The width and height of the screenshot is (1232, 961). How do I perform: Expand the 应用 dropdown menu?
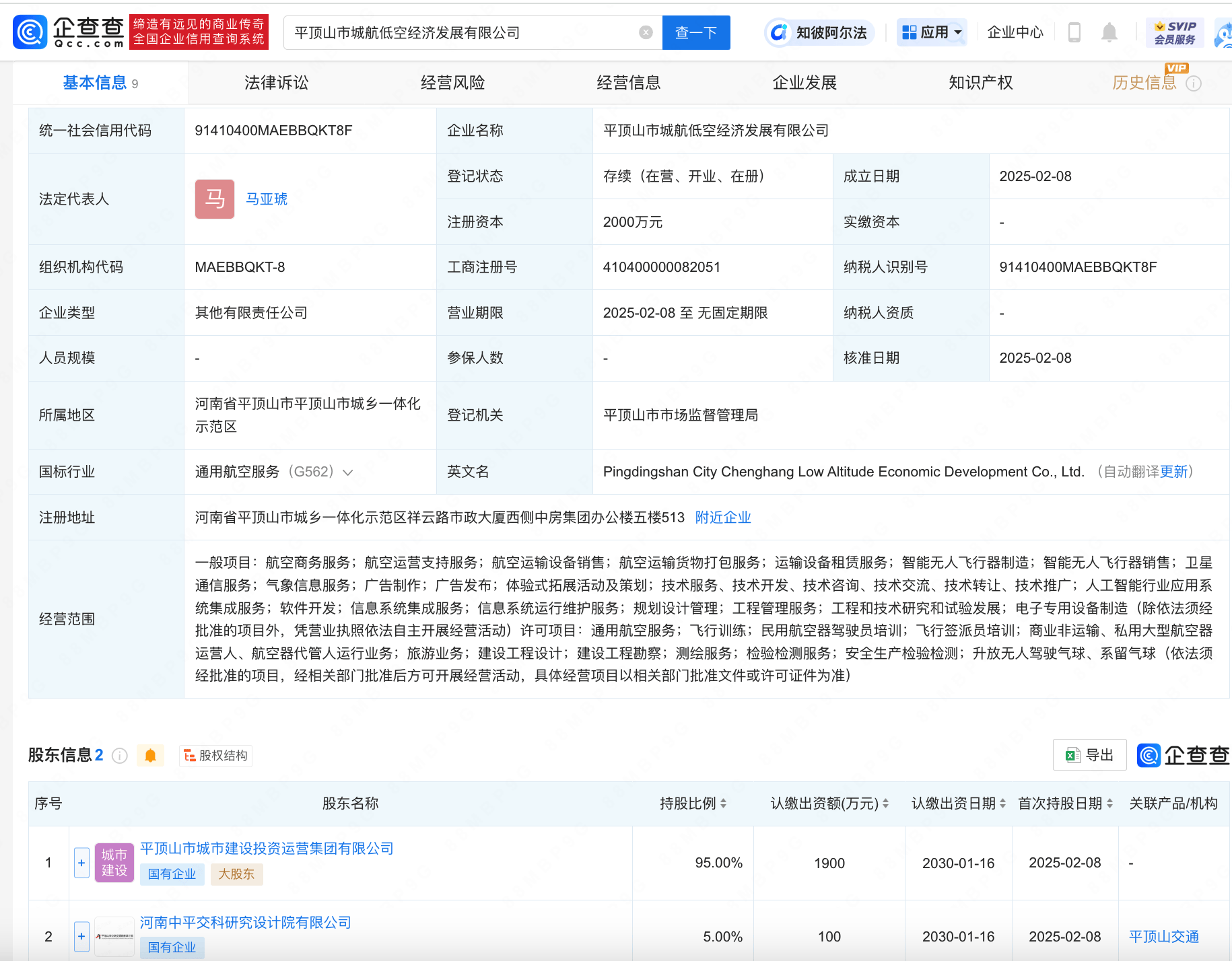click(x=932, y=32)
